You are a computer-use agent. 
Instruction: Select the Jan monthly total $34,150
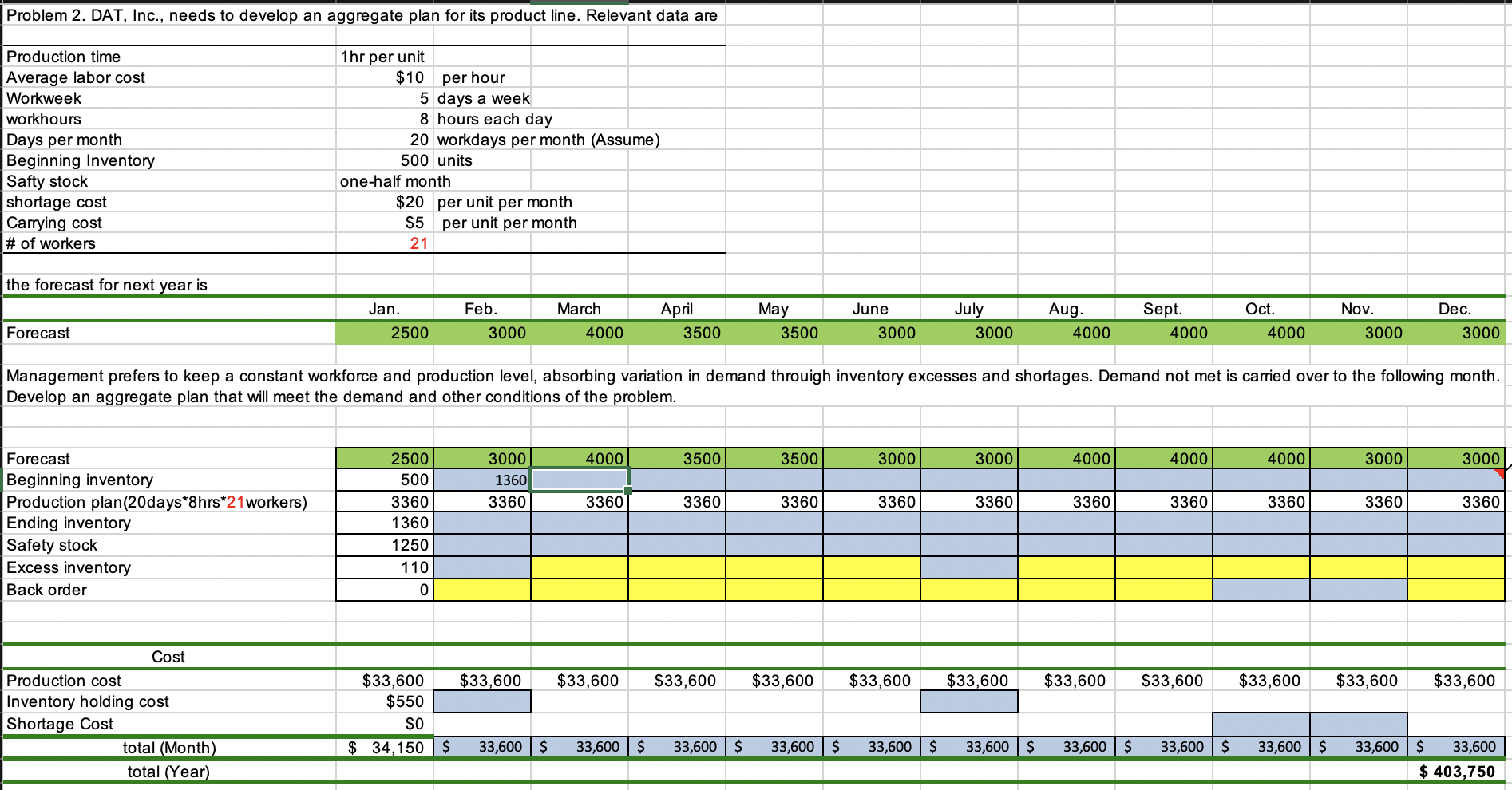pyautogui.click(x=385, y=748)
